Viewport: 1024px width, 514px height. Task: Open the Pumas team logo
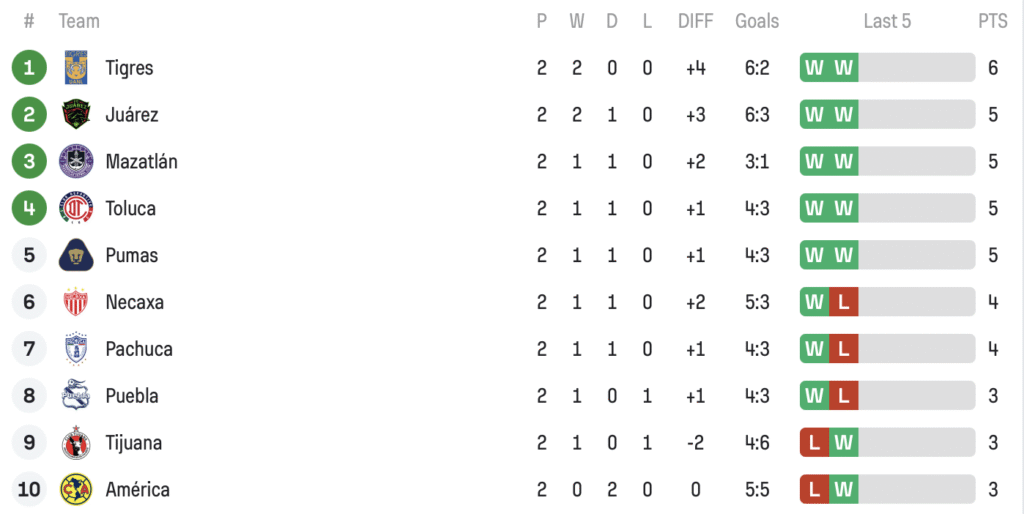click(x=76, y=255)
